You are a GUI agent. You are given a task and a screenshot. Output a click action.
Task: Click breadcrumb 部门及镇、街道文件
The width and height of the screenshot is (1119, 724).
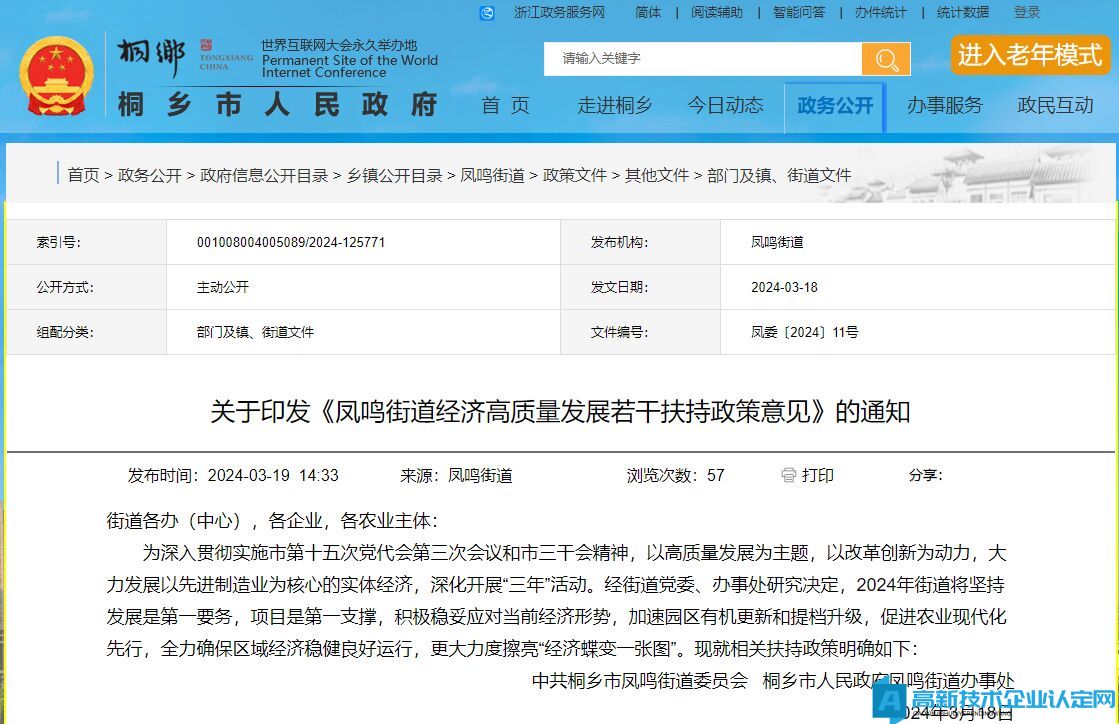point(779,175)
